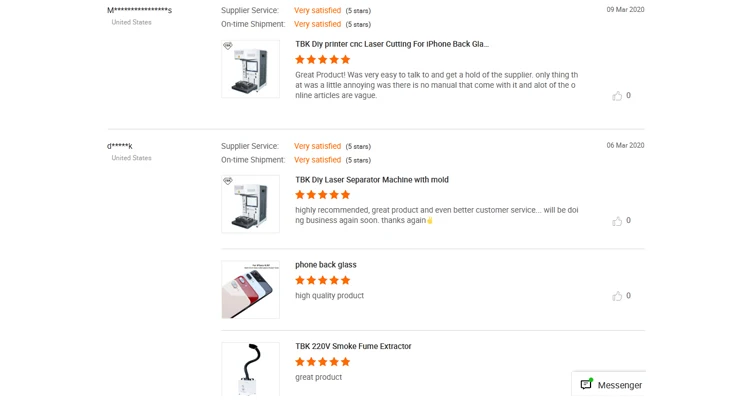The width and height of the screenshot is (750, 400).
Task: Click the first reviewer's masked name starting with M
Action: [x=139, y=10]
